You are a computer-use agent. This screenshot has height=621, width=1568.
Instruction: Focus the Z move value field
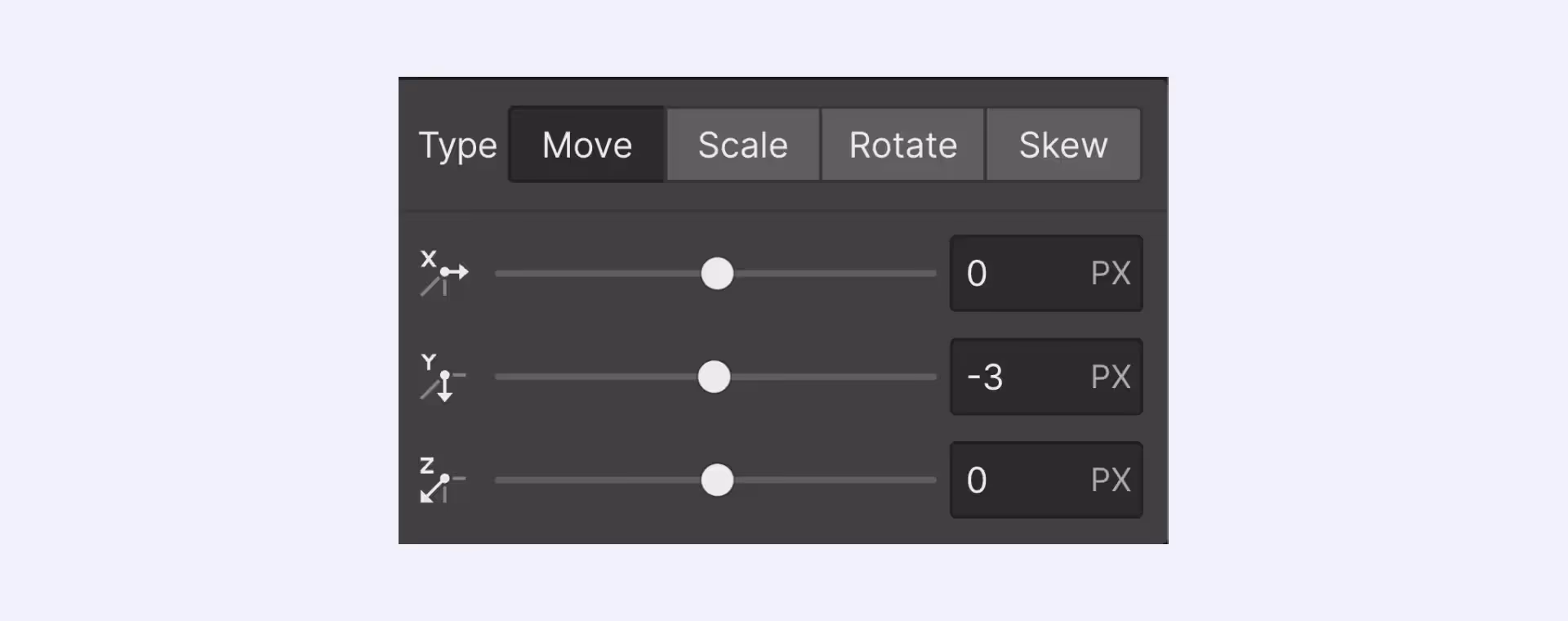click(1013, 480)
